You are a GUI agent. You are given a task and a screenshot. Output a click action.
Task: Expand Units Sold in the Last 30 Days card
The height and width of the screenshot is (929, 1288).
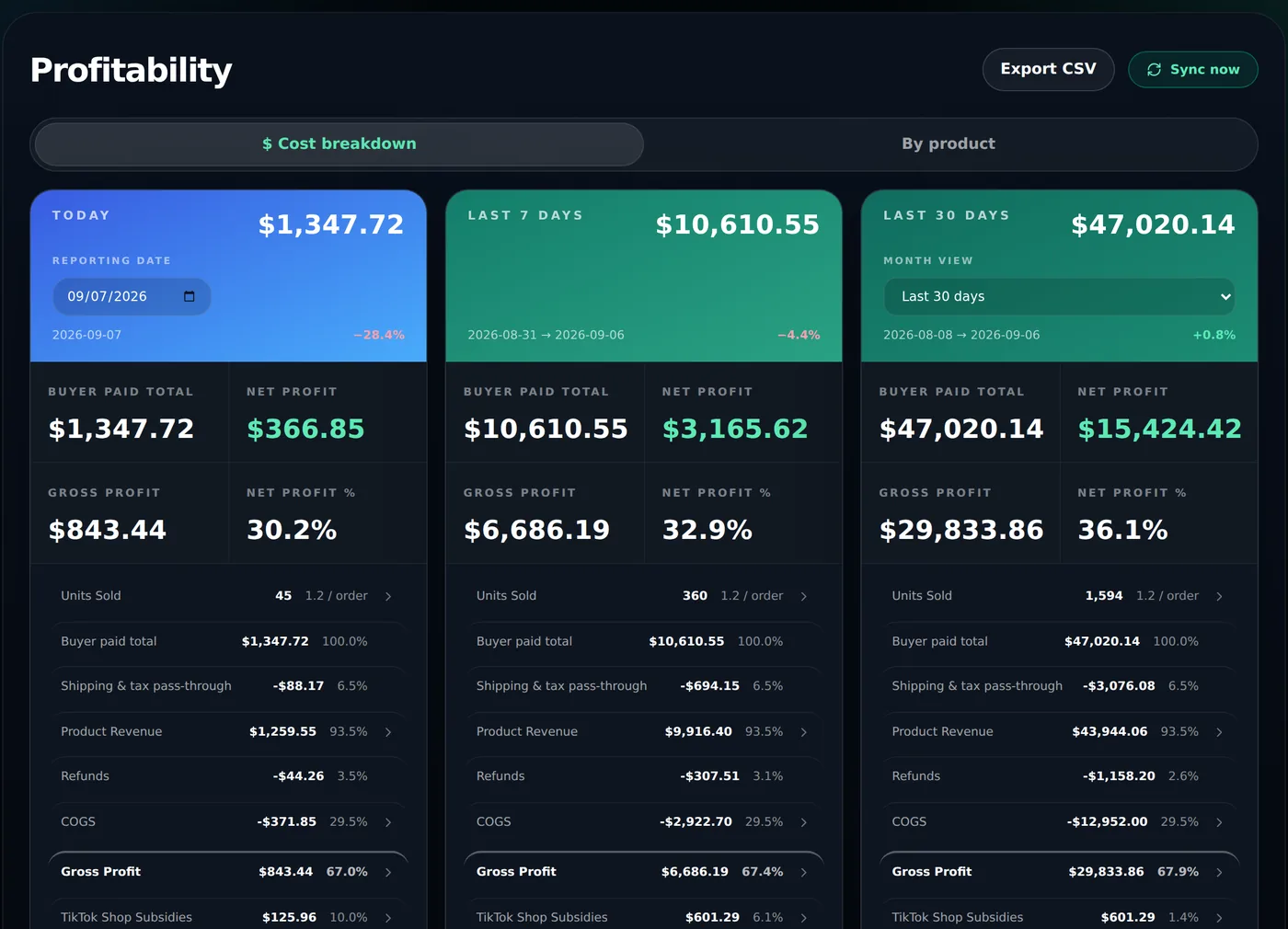click(1059, 596)
